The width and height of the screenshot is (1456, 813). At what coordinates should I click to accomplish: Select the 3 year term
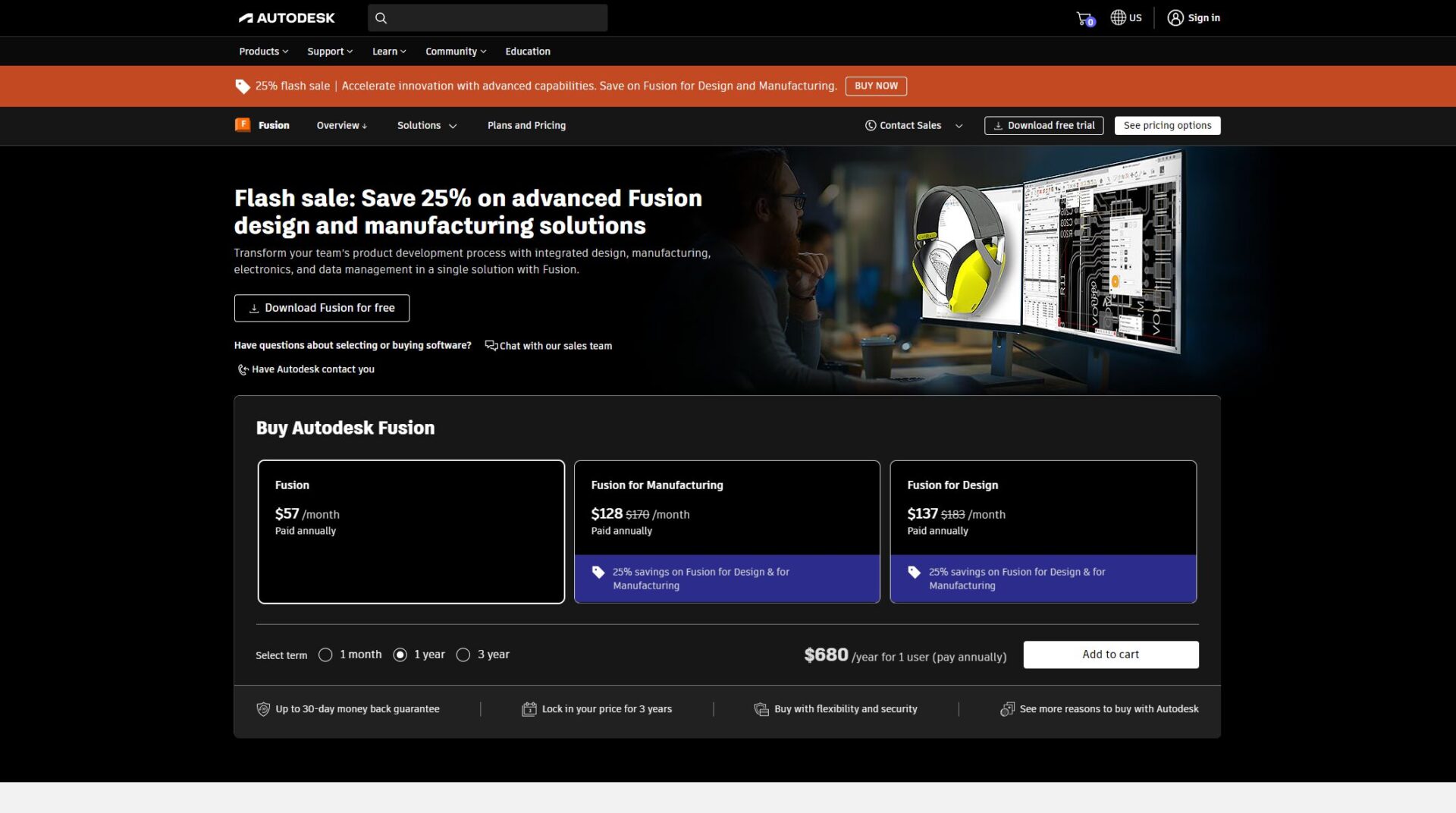463,654
